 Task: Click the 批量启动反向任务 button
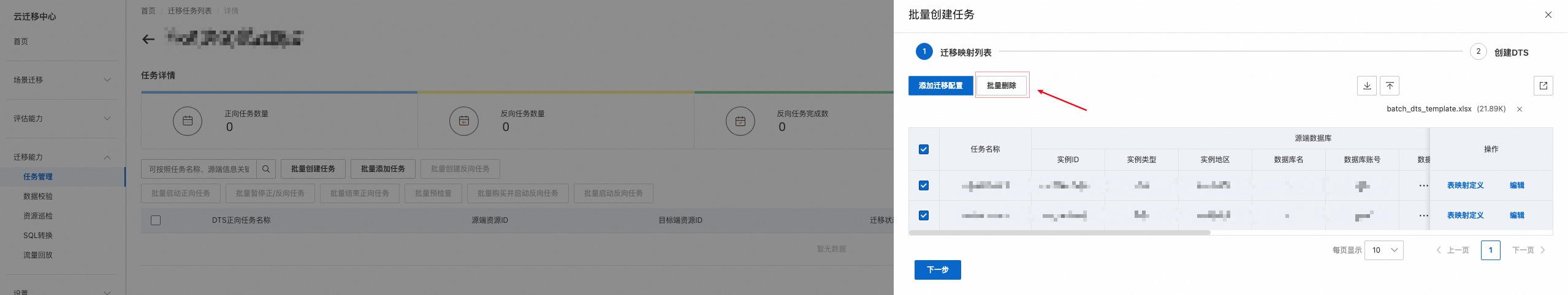pyautogui.click(x=614, y=193)
